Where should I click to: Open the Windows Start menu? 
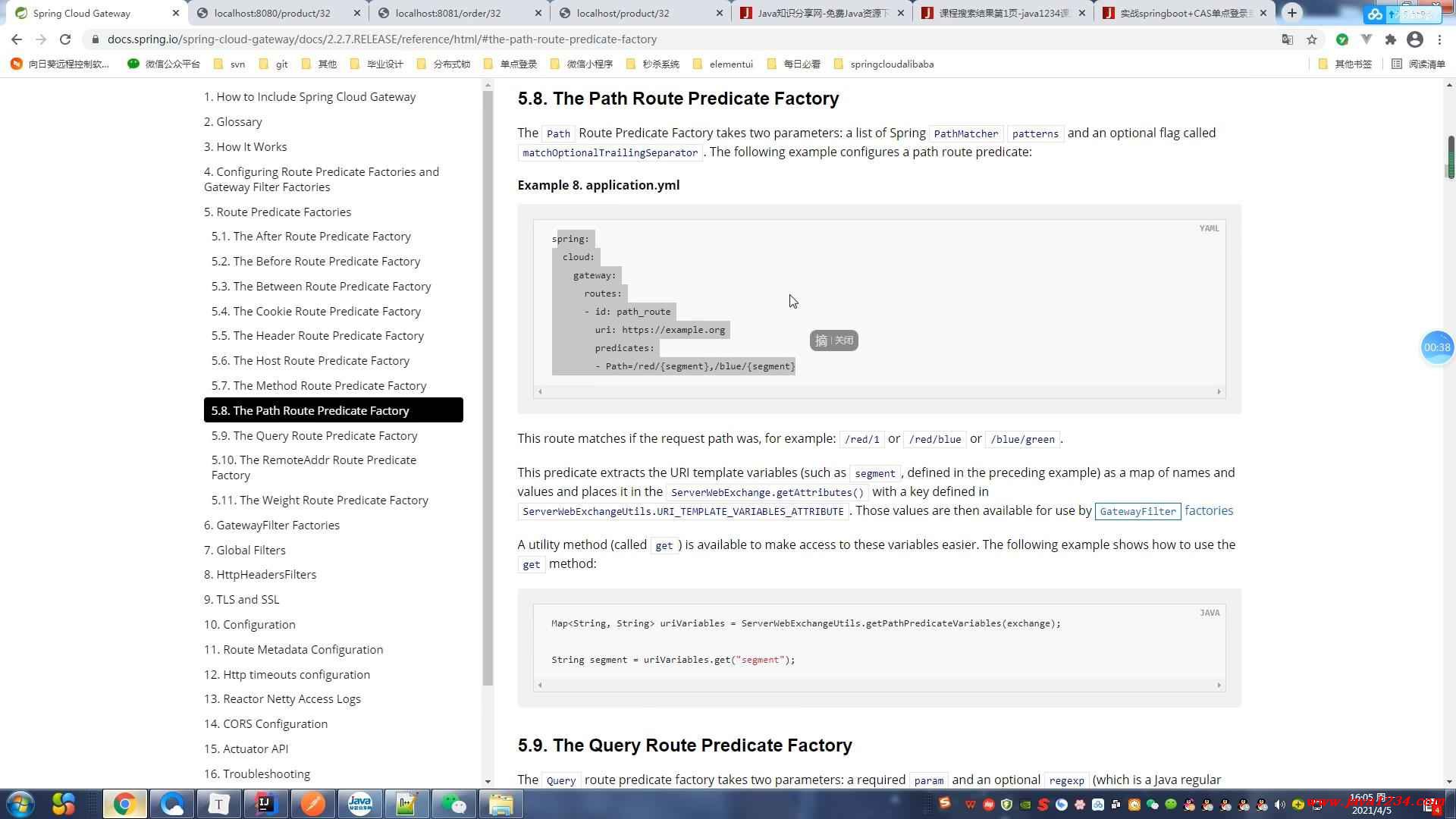20,804
